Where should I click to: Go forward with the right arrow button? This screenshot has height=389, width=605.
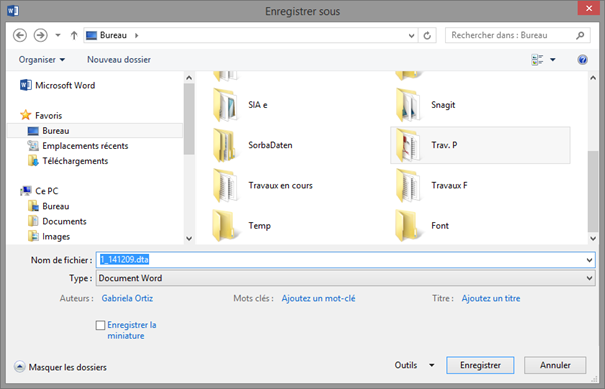tap(41, 36)
